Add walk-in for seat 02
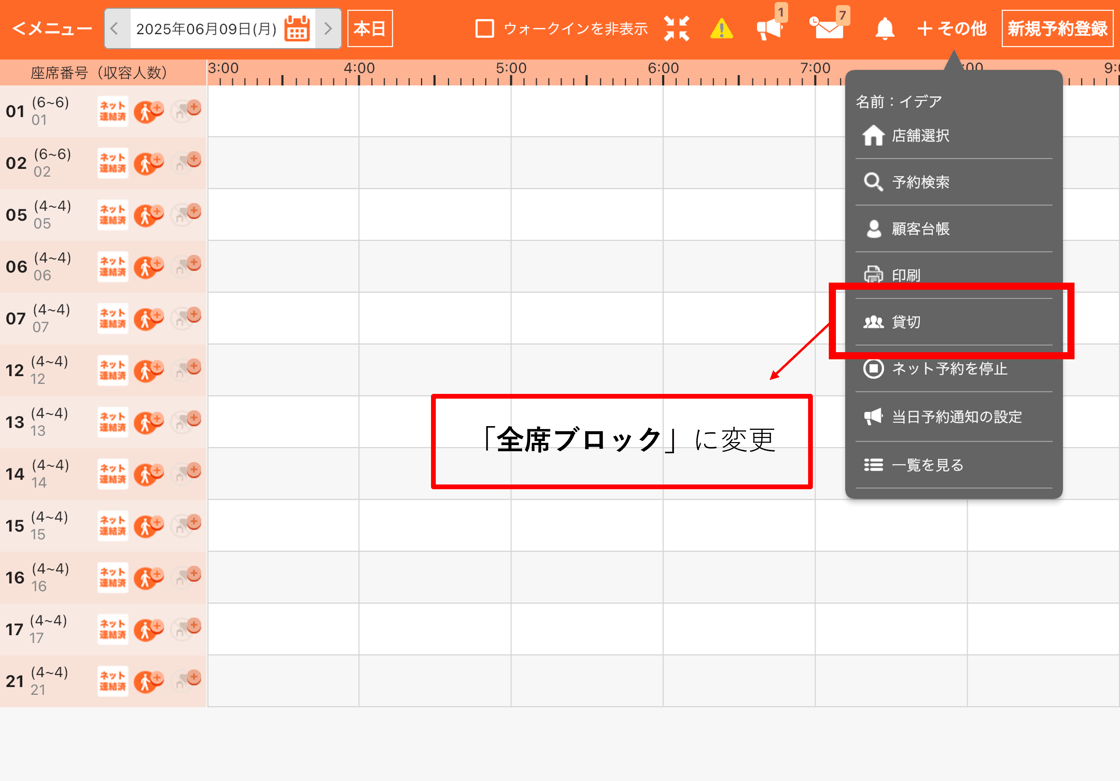 149,163
